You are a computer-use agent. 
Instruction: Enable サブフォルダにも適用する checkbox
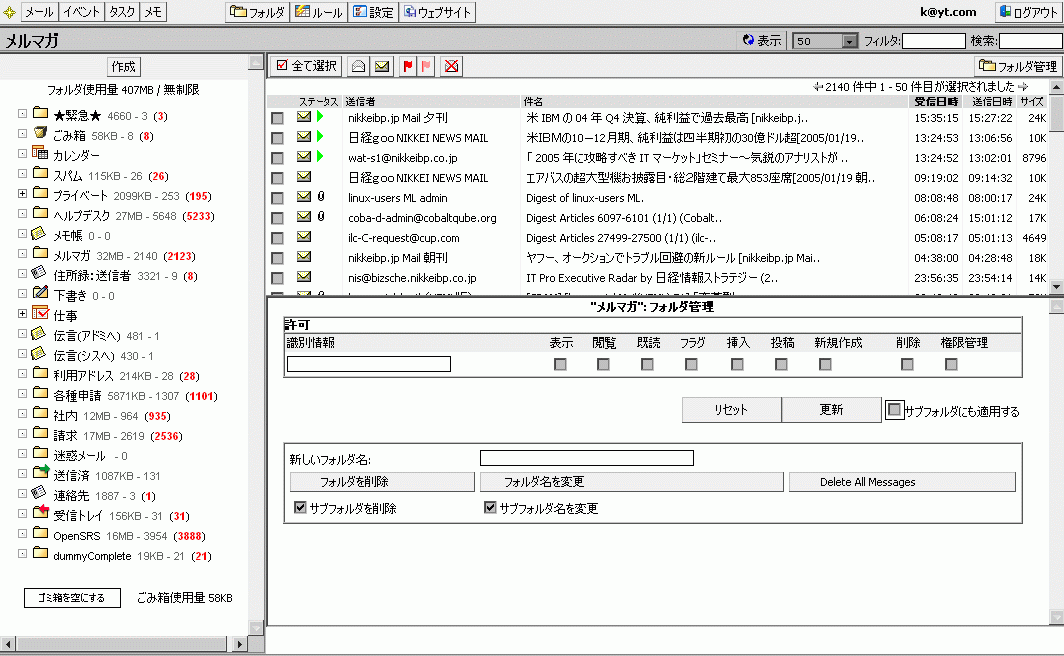894,410
